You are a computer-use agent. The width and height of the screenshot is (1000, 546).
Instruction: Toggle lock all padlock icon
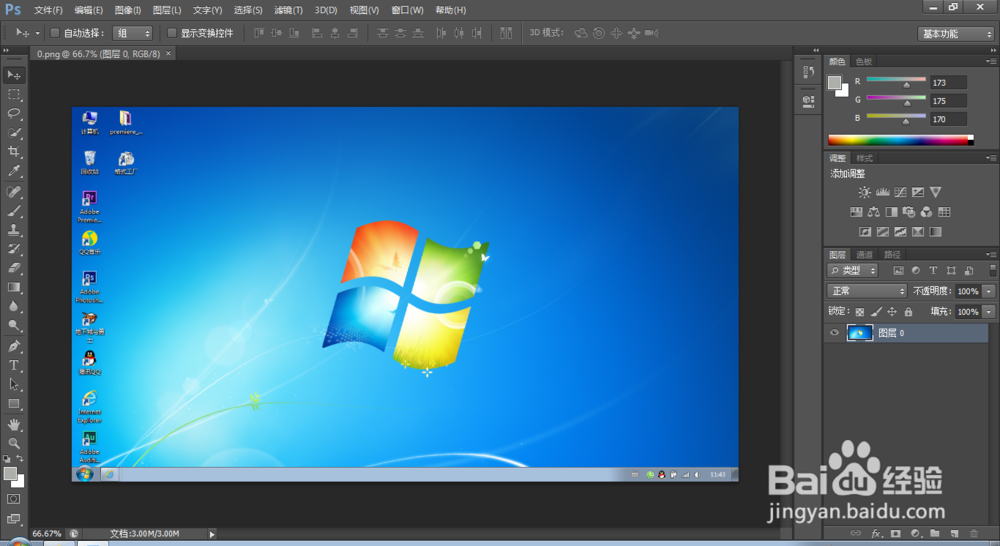(x=908, y=312)
